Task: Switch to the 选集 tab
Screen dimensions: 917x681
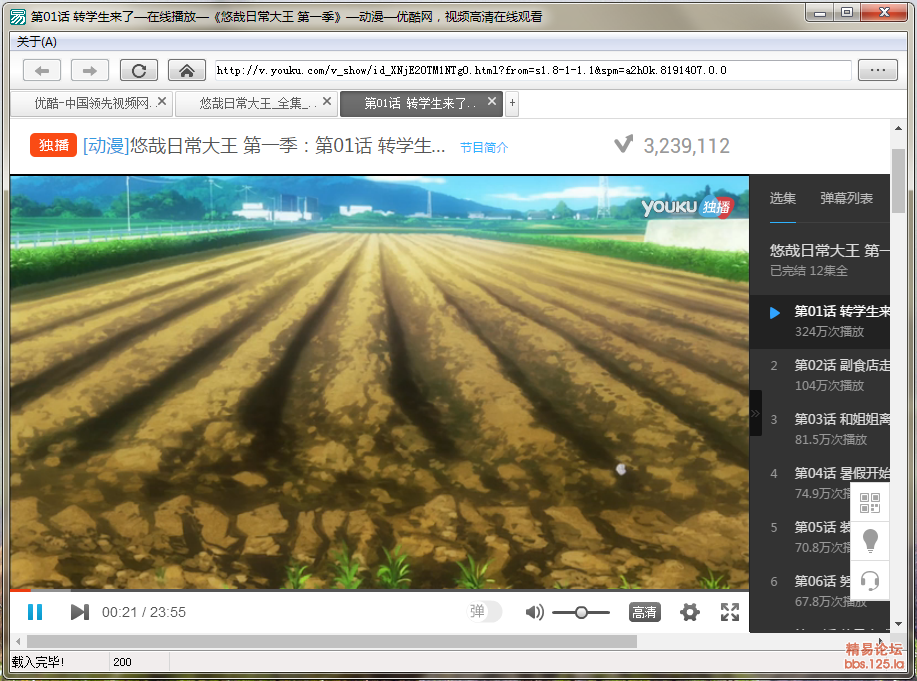Action: click(782, 198)
